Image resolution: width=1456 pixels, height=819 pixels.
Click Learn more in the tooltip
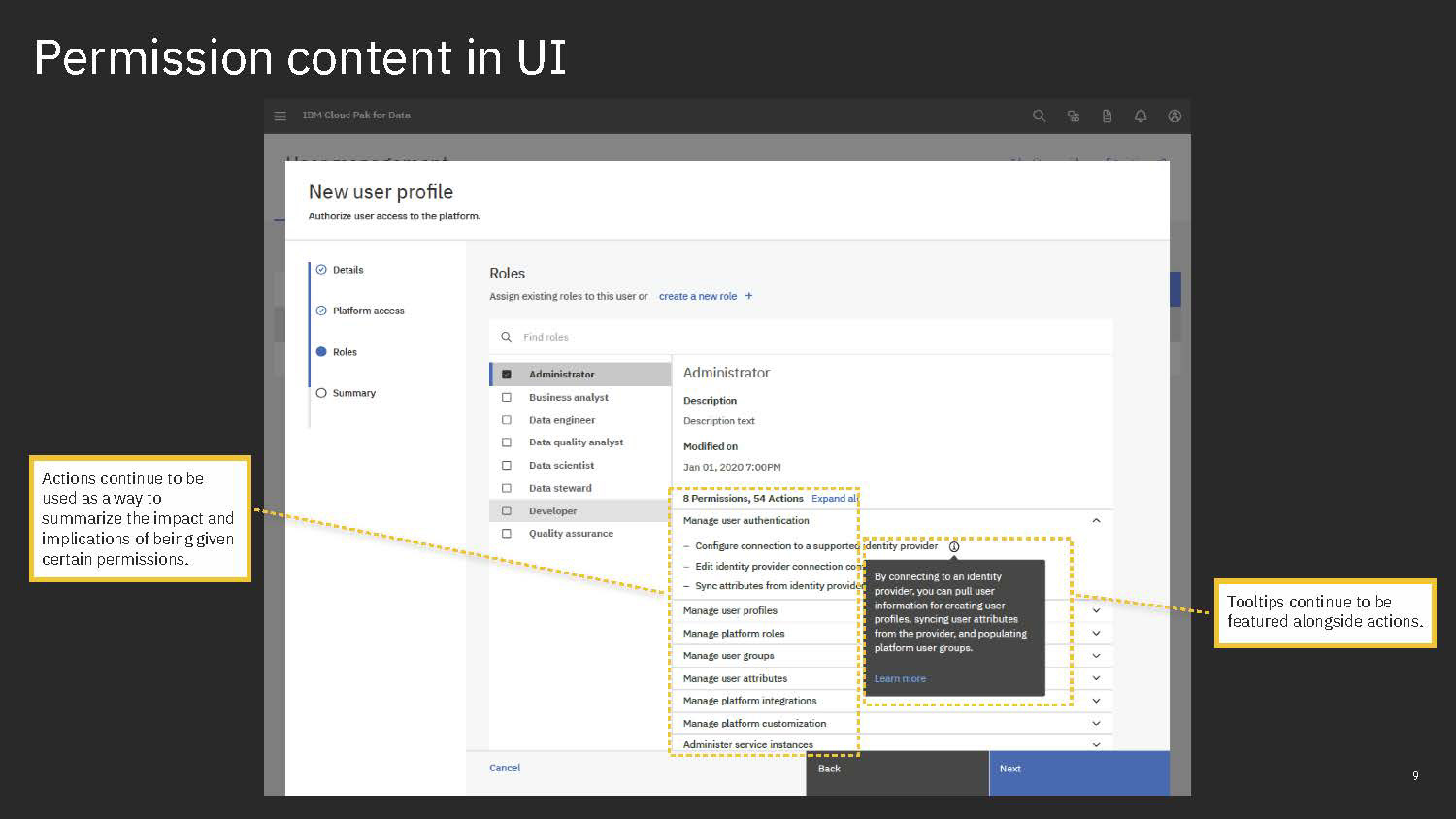point(900,678)
